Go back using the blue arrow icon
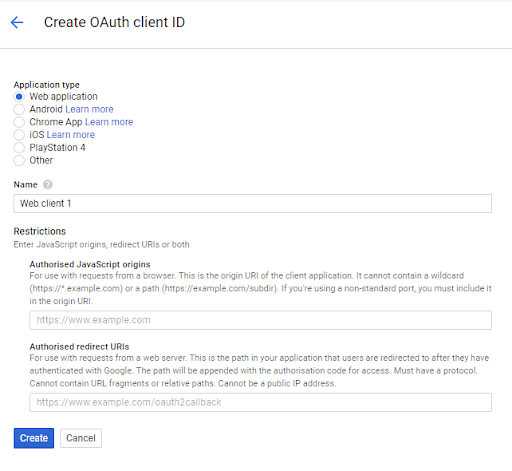512x471 pixels. 17,22
